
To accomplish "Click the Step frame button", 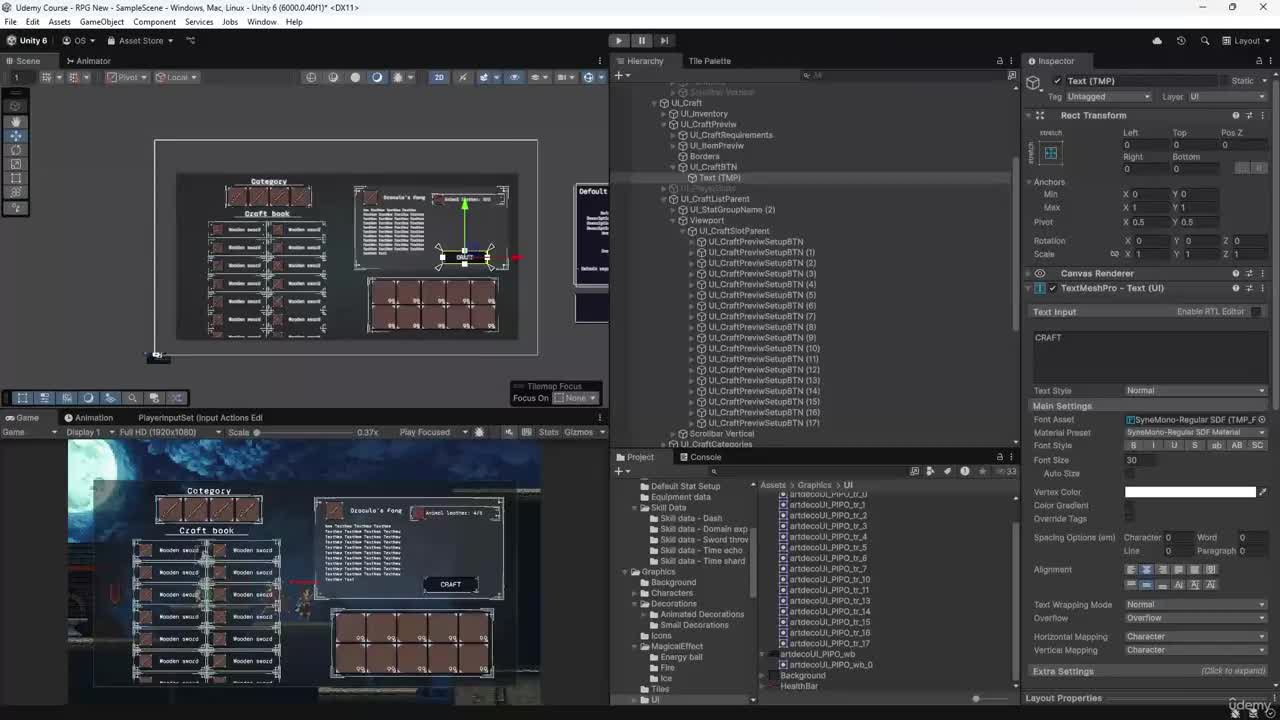I will pos(663,41).
